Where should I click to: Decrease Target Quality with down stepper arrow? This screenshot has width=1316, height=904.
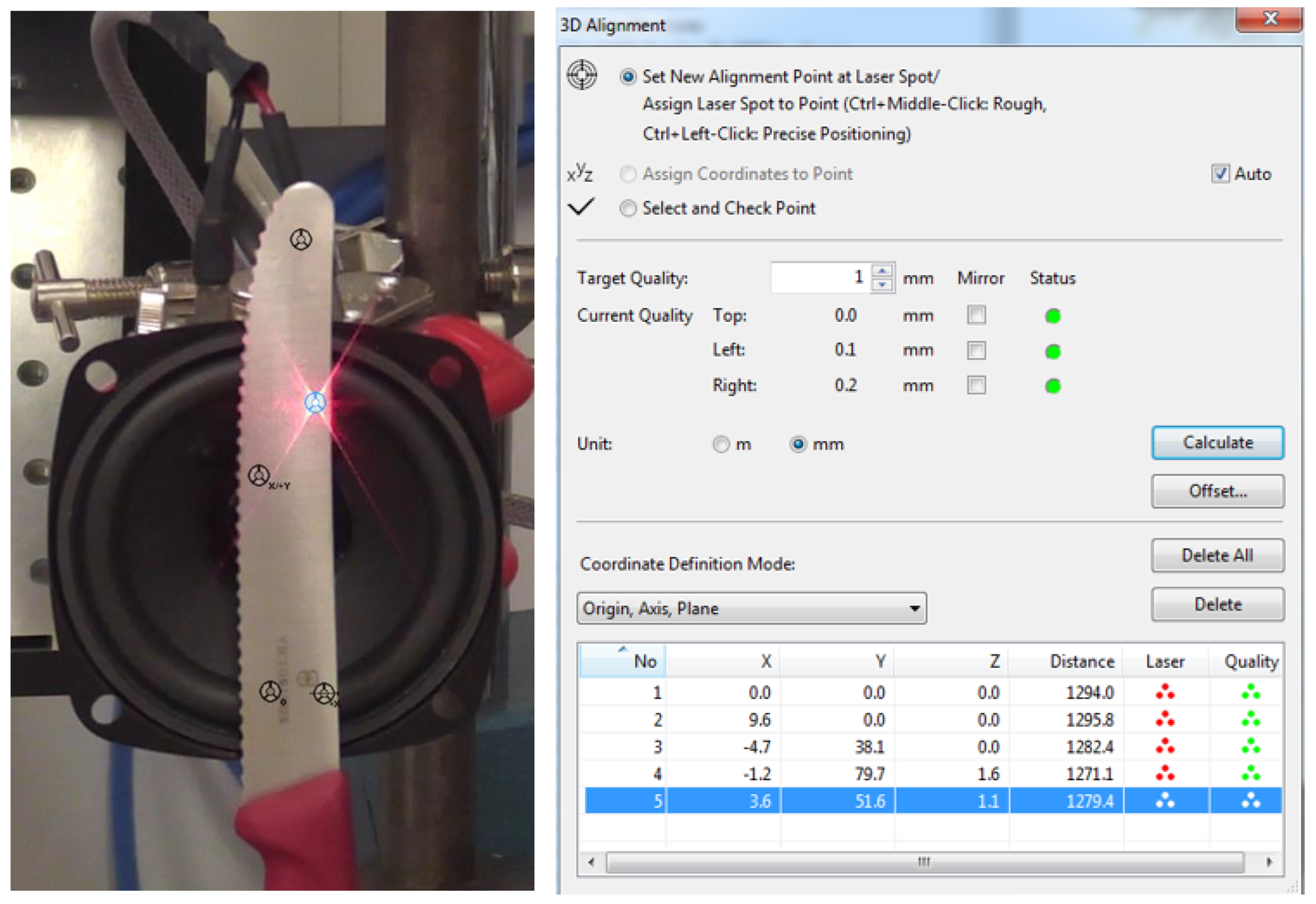point(882,284)
